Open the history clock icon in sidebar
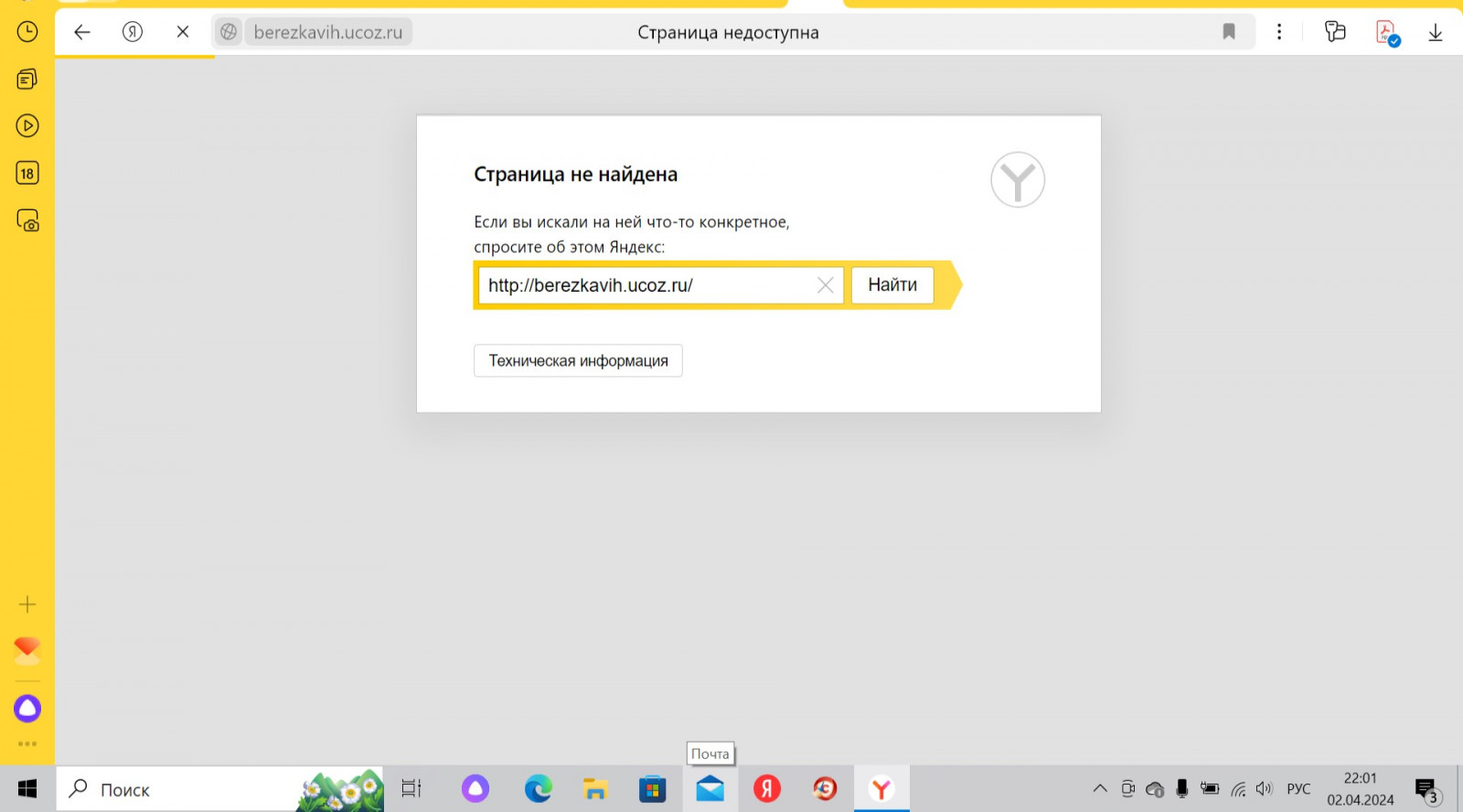1463x812 pixels. (27, 32)
